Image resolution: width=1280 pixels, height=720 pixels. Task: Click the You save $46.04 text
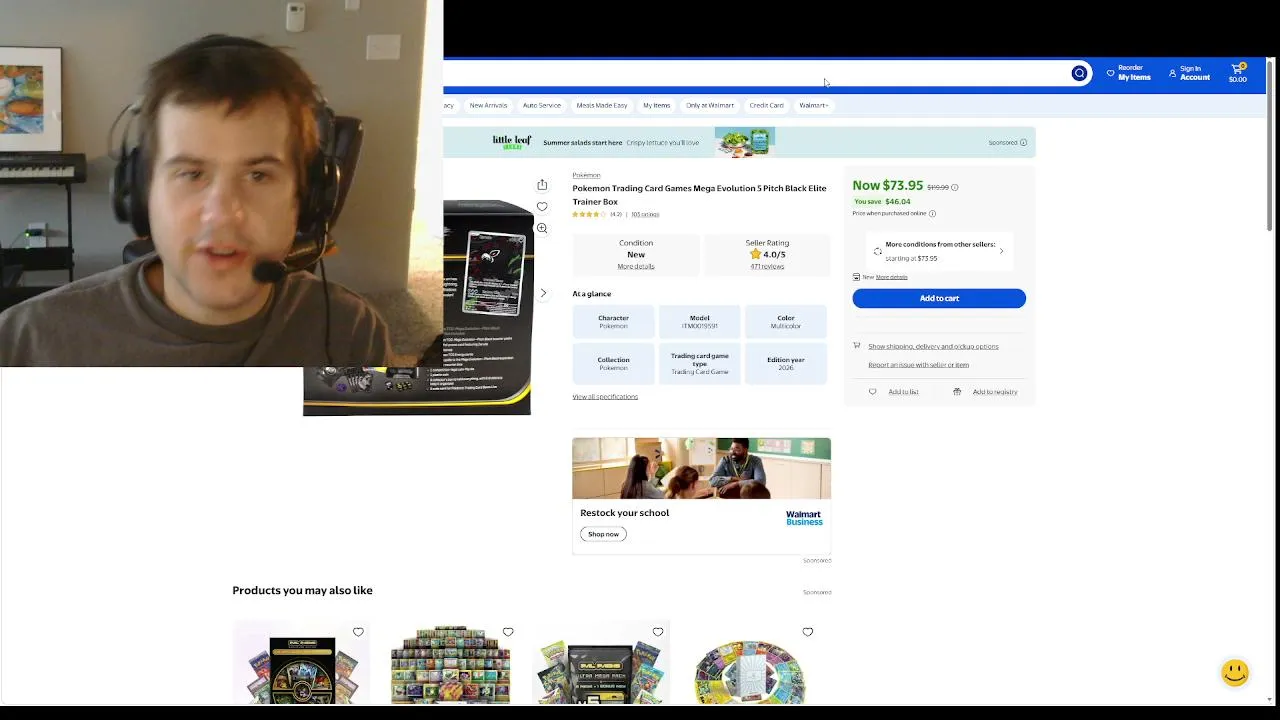tap(881, 201)
